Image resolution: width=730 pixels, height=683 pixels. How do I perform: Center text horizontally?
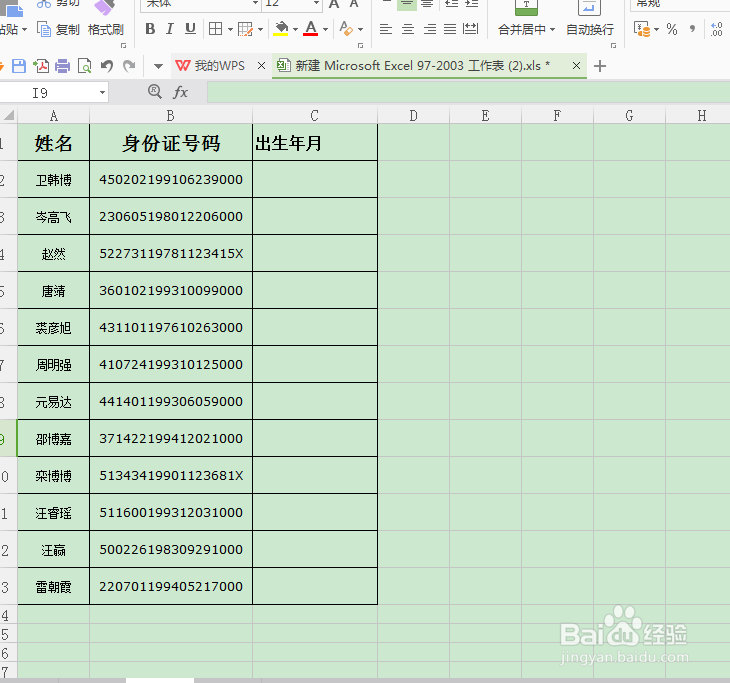pos(408,29)
